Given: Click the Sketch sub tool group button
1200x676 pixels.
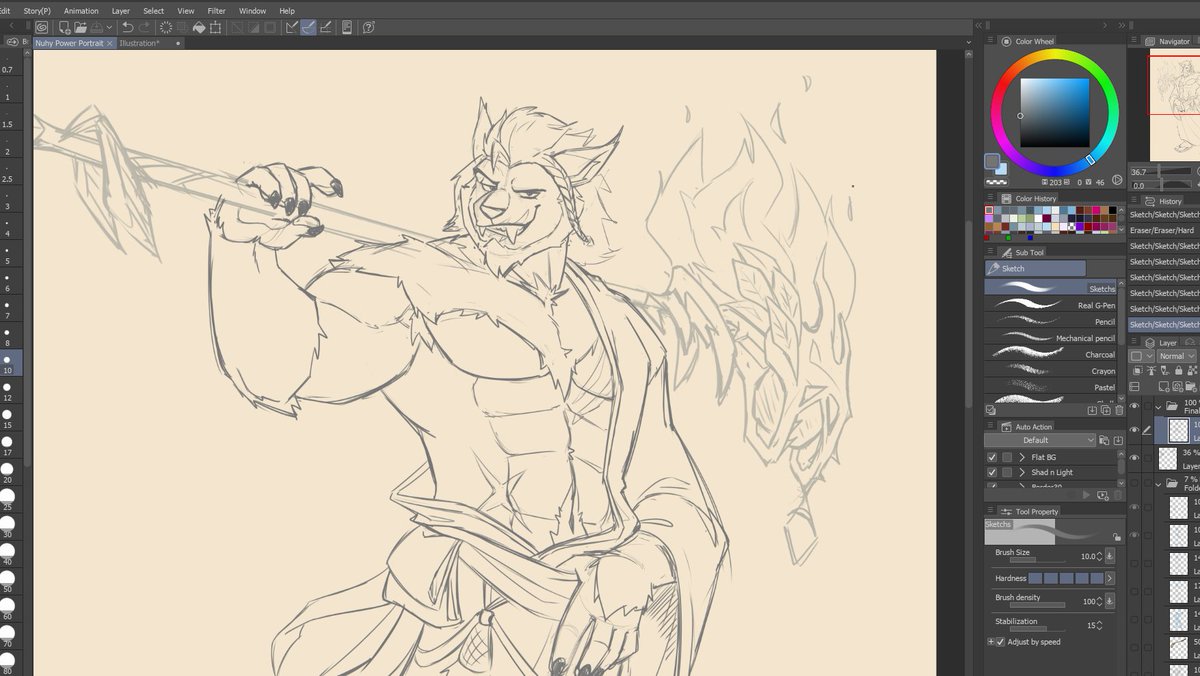Looking at the screenshot, I should (x=1035, y=268).
